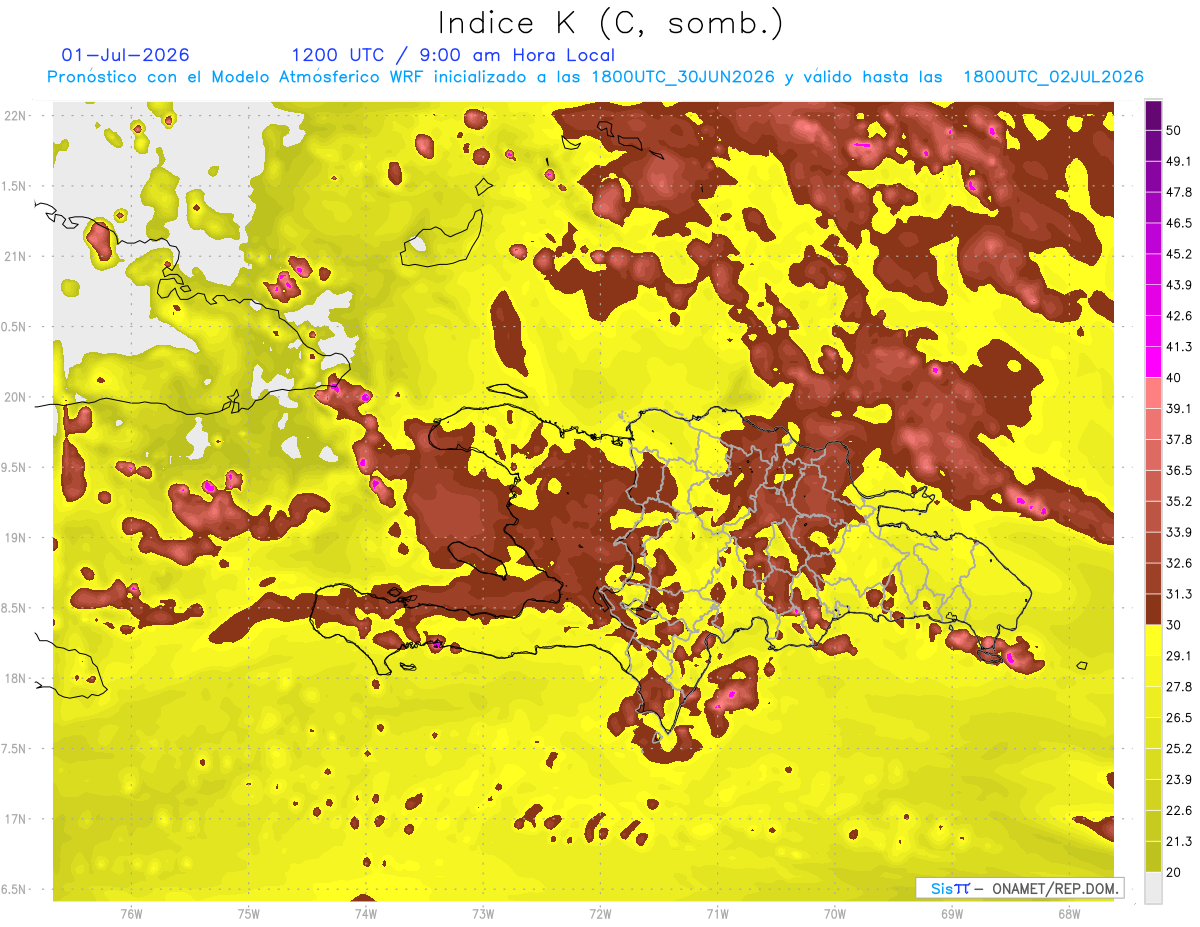Click the "Indice K (C, somb.)" title
Screen dimensions: 1200x927
[x=611, y=24]
